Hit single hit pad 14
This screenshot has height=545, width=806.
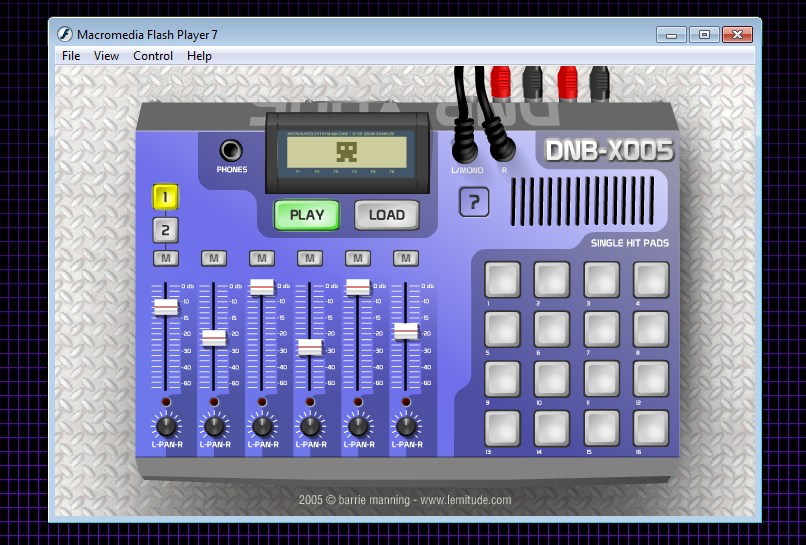coord(552,428)
